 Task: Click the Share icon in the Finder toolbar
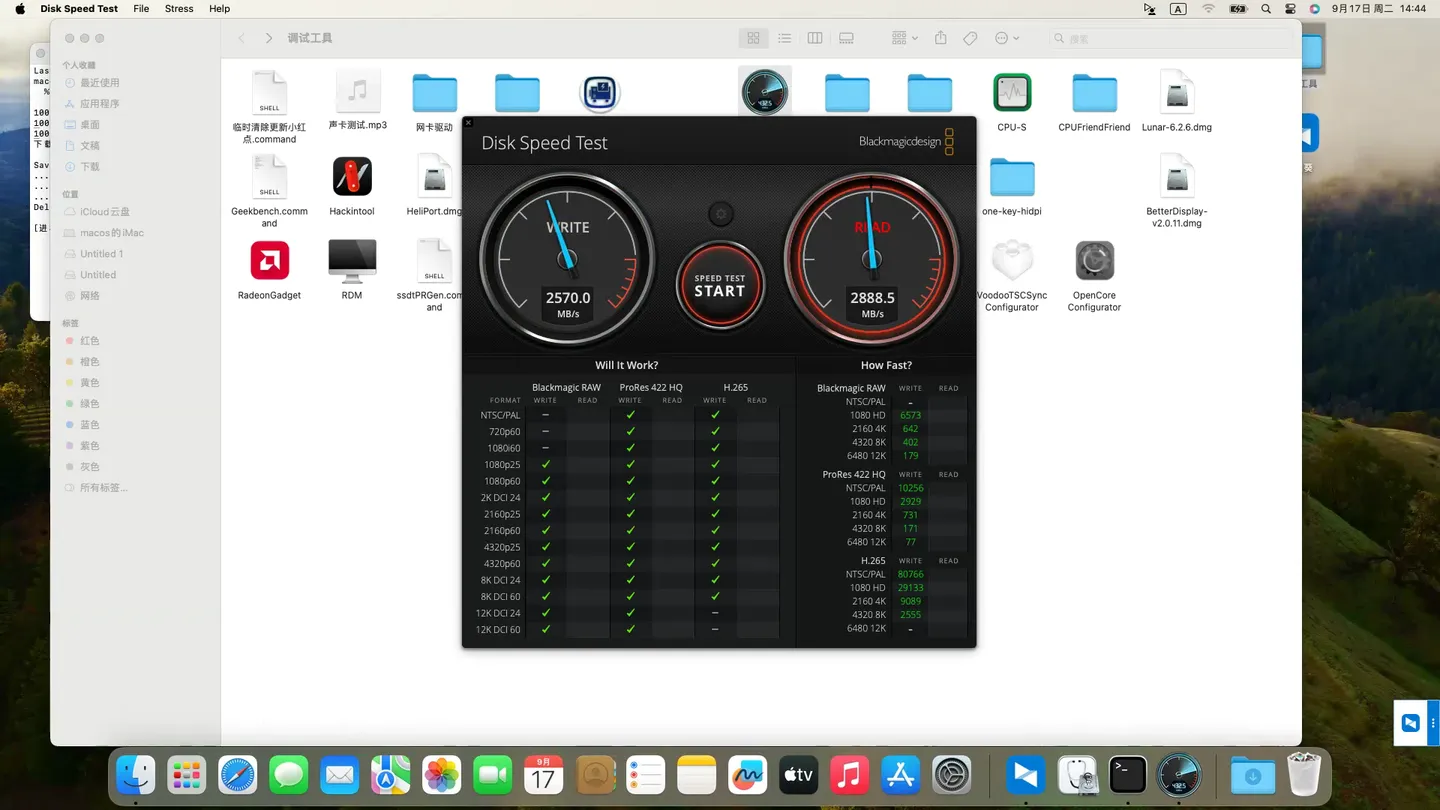tap(940, 37)
